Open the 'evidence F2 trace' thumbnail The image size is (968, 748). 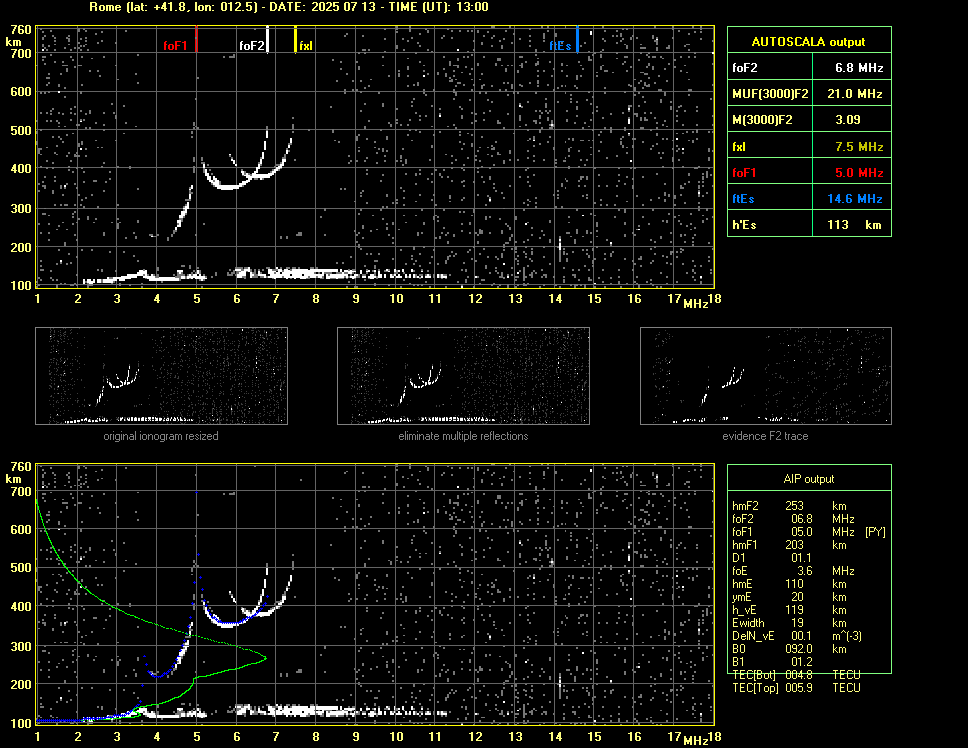pos(766,376)
